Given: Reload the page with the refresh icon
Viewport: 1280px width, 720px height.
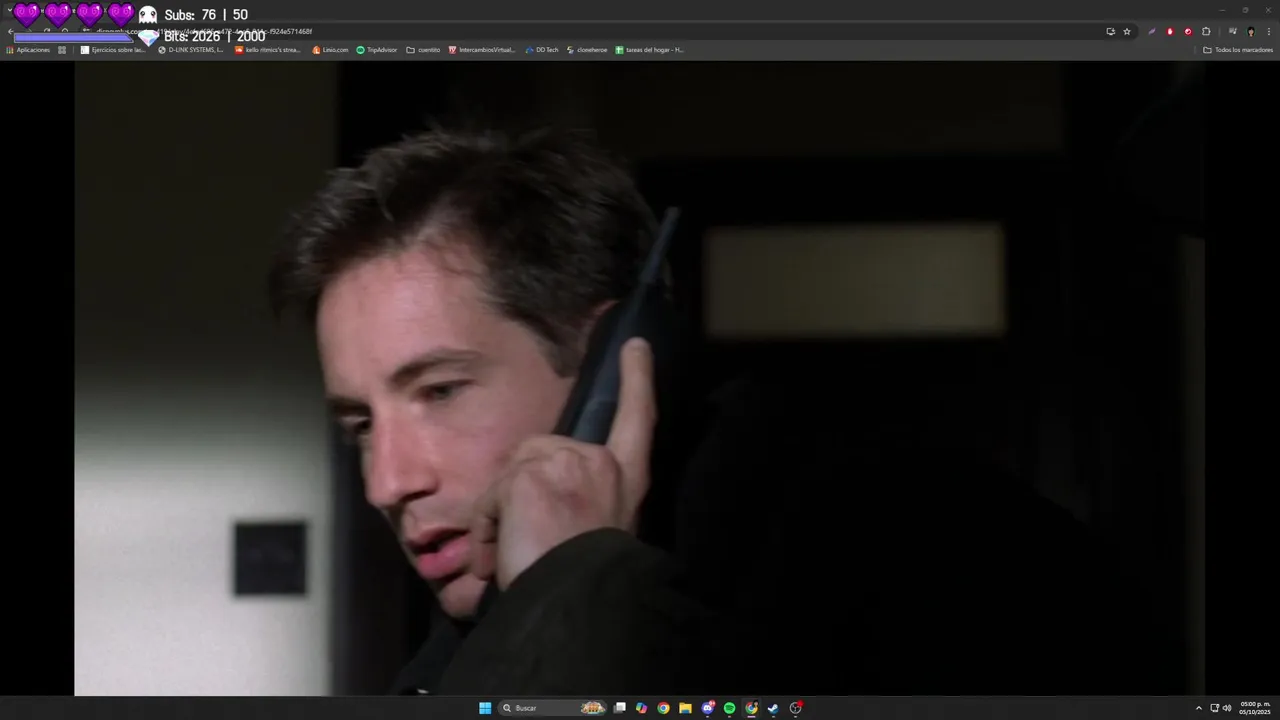Looking at the screenshot, I should point(47,31).
